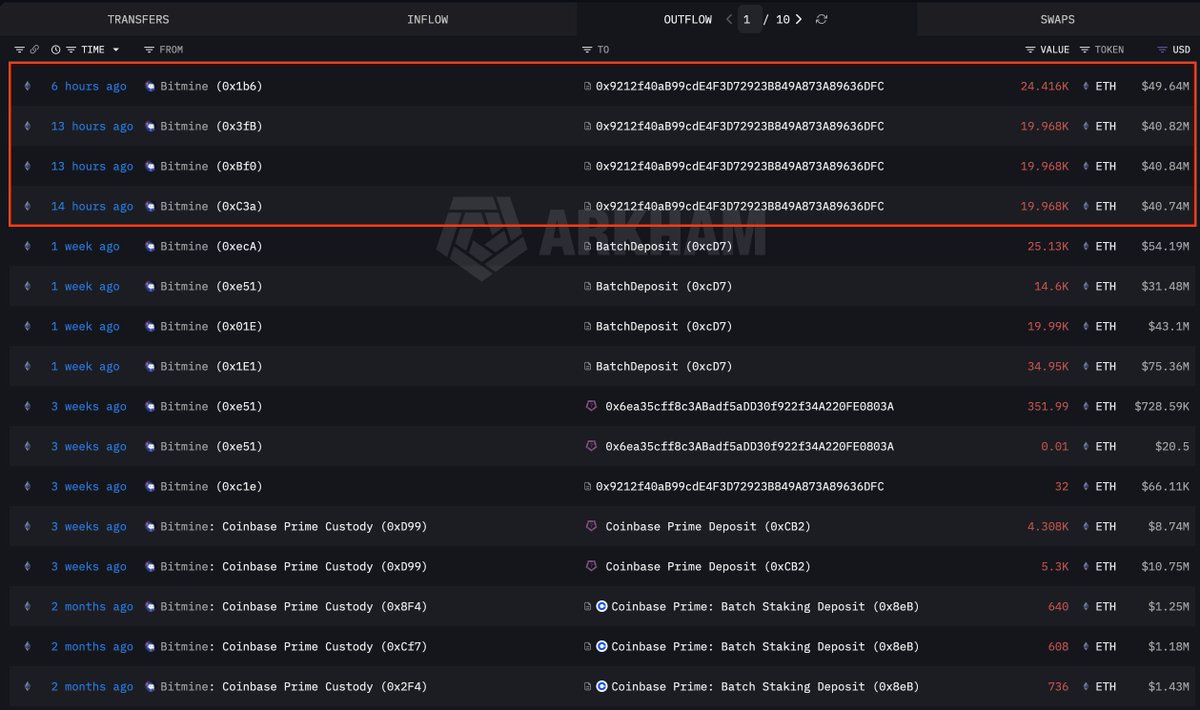The width and height of the screenshot is (1200, 710).
Task: Click Ethereum chain icon in 0xC3a row
Action: (27, 206)
